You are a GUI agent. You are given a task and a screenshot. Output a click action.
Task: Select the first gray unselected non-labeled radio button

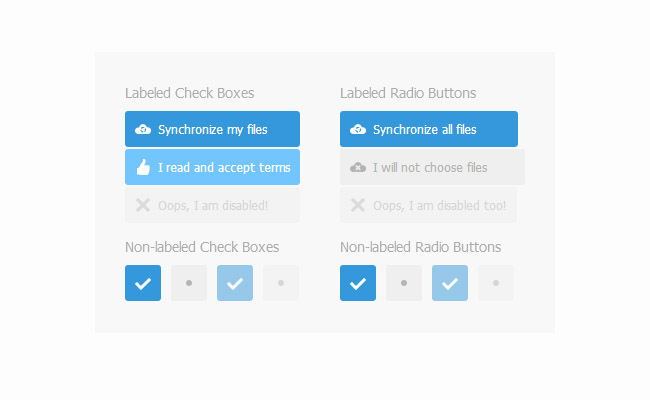click(404, 283)
